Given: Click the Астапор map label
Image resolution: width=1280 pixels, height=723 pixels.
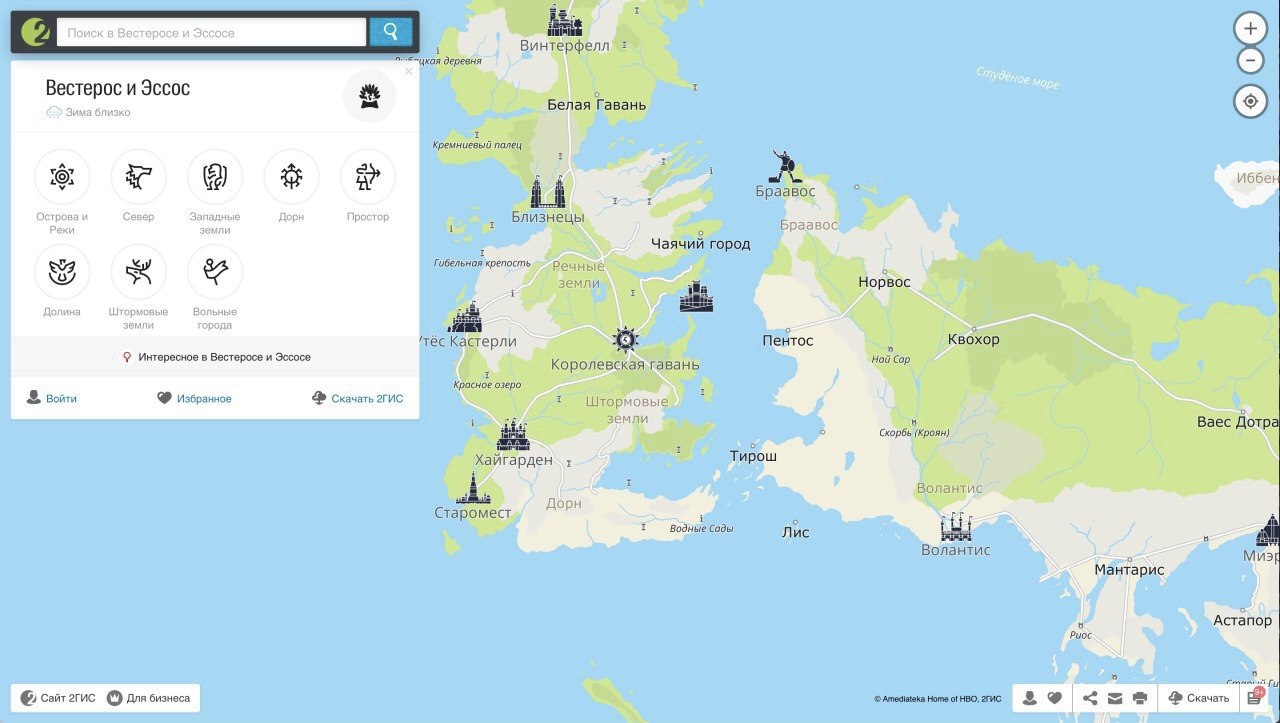Looking at the screenshot, I should [1242, 620].
